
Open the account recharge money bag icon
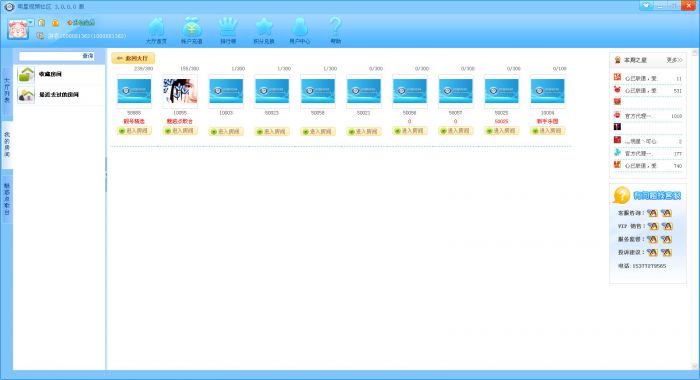point(192,30)
